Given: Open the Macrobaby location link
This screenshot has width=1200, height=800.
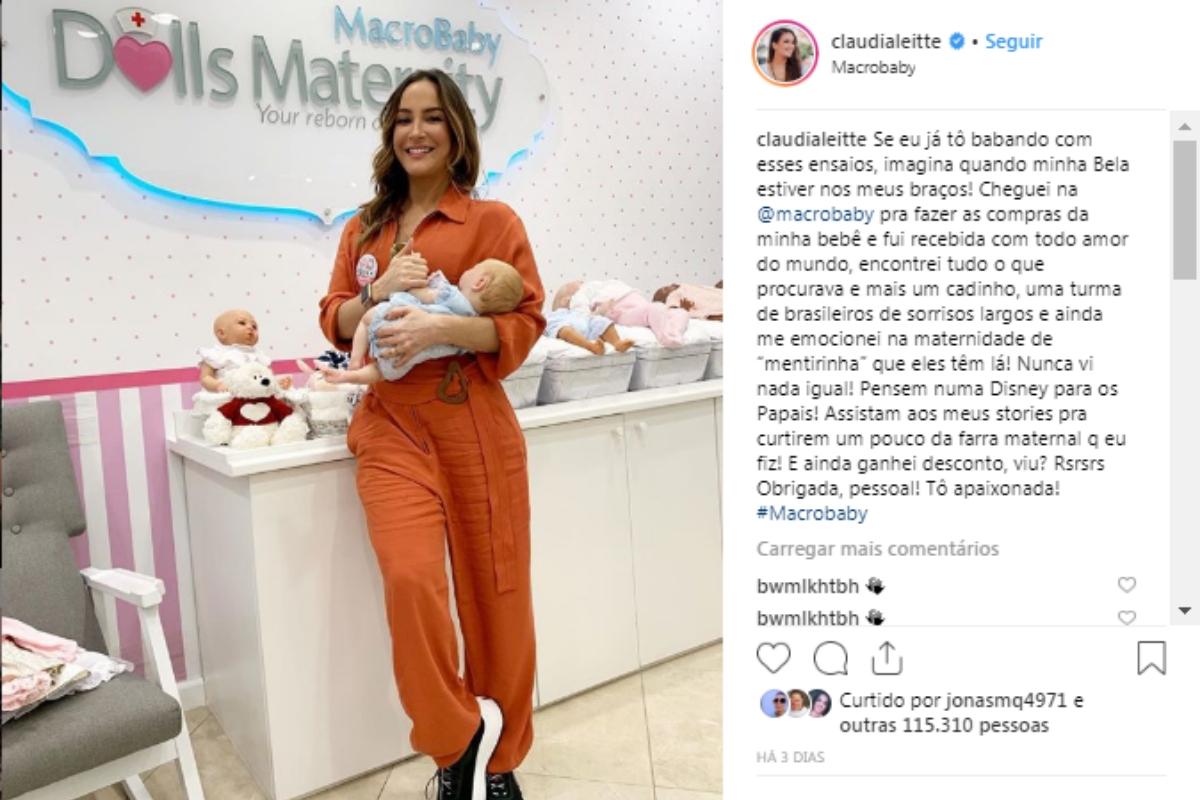Looking at the screenshot, I should [x=873, y=68].
